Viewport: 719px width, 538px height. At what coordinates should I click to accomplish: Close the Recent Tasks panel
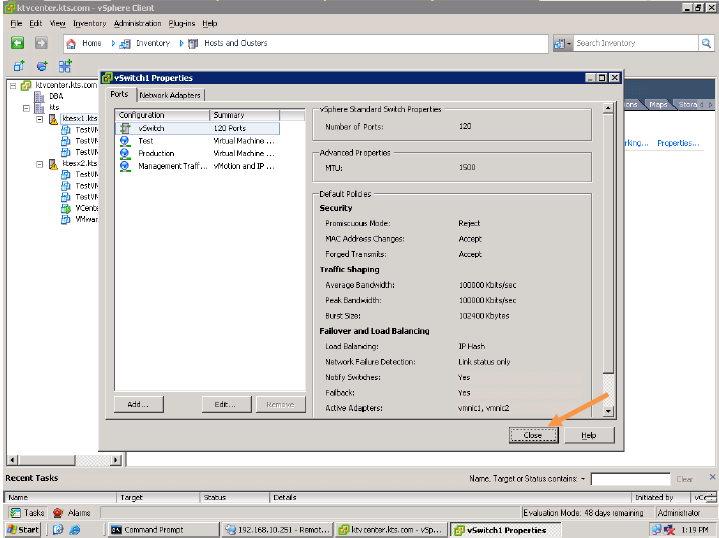click(x=712, y=477)
